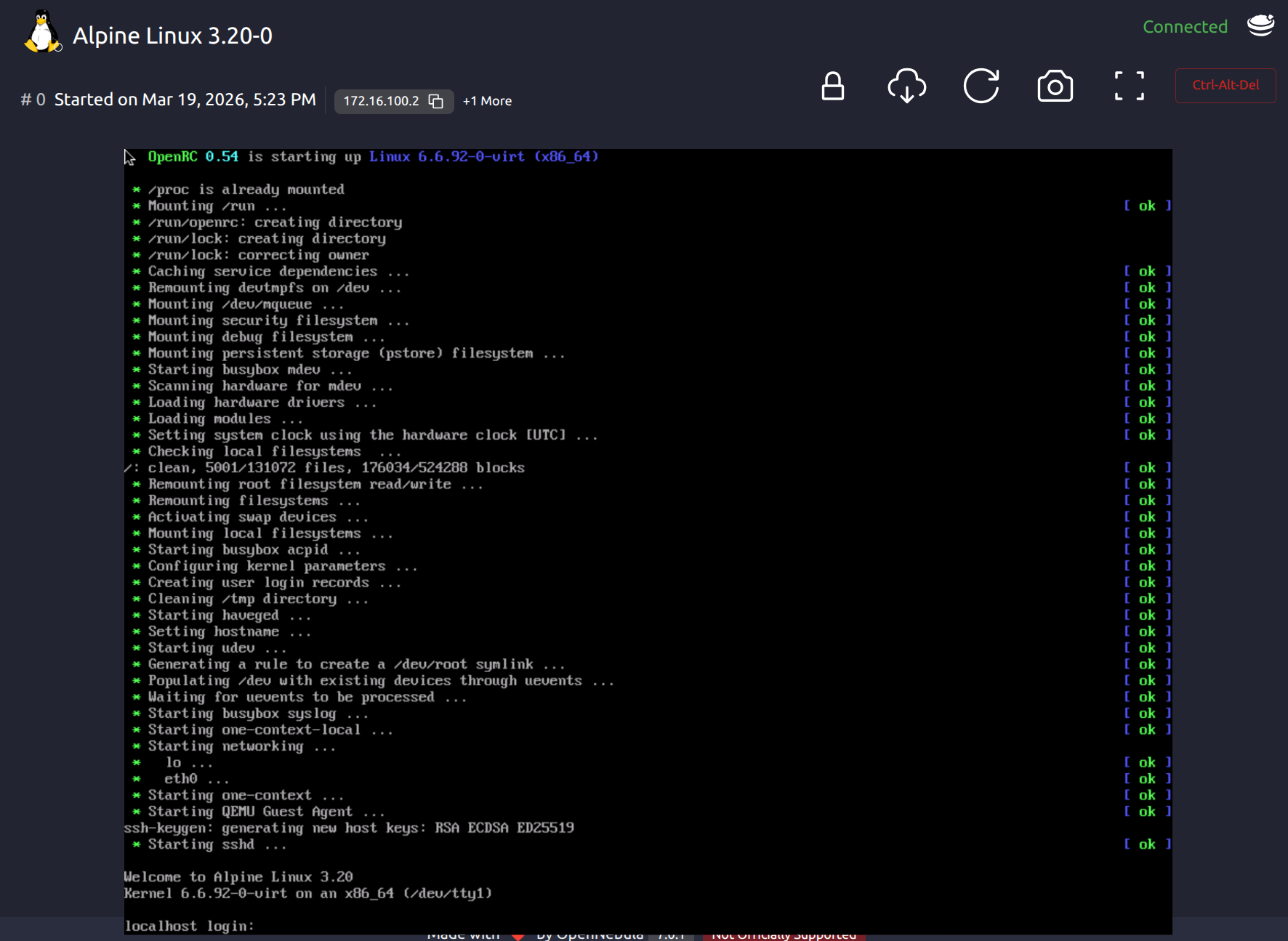
Task: Click the localhost login prompt in the console
Action: coord(190,926)
